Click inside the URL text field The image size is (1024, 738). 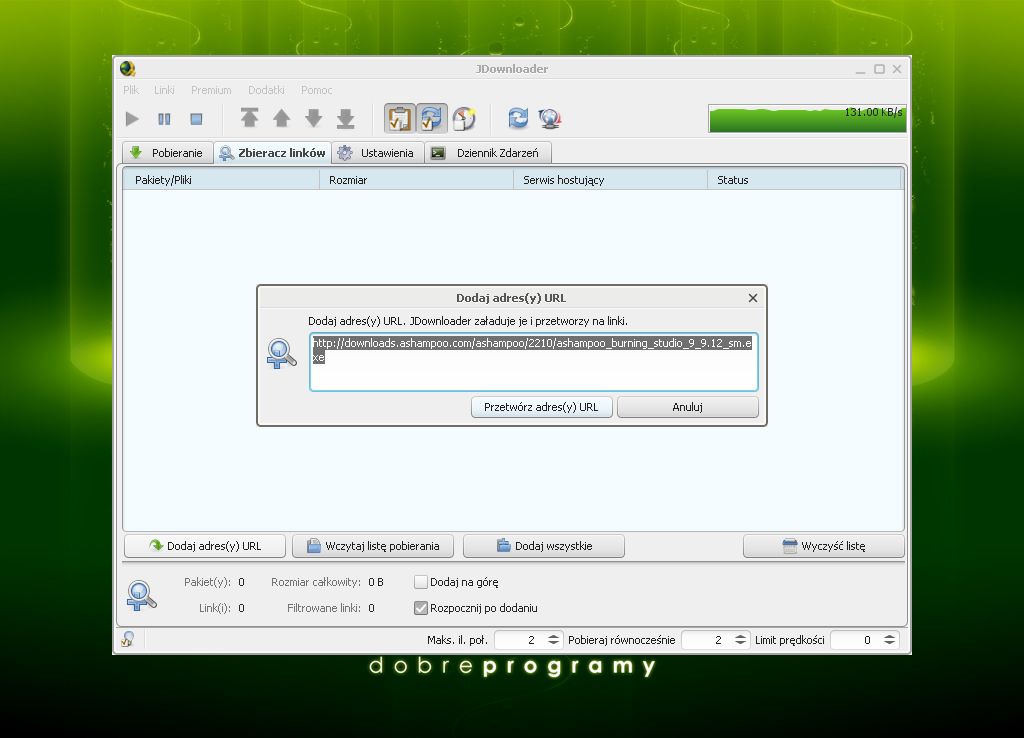(x=534, y=362)
